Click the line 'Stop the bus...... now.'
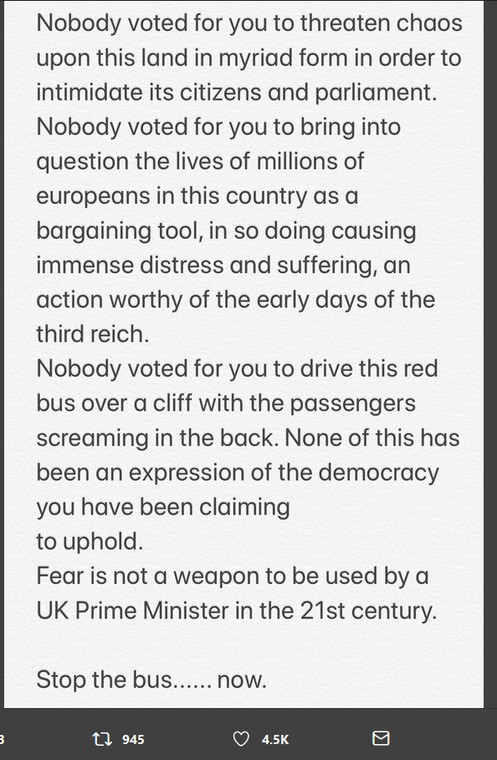This screenshot has height=760, width=497. [151, 680]
